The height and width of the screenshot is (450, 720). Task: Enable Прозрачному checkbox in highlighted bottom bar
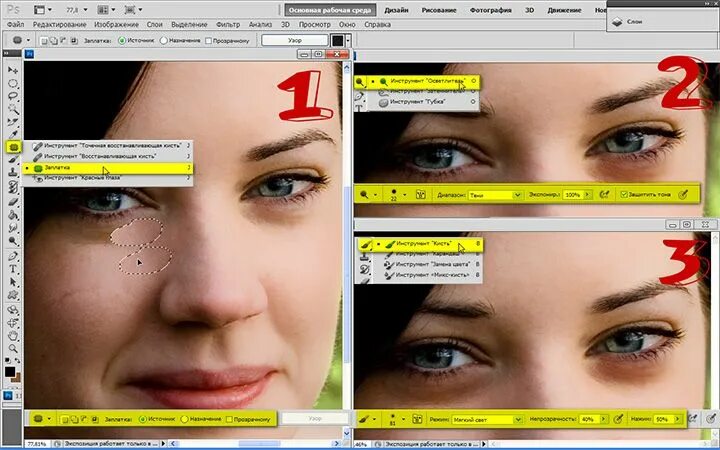229,420
